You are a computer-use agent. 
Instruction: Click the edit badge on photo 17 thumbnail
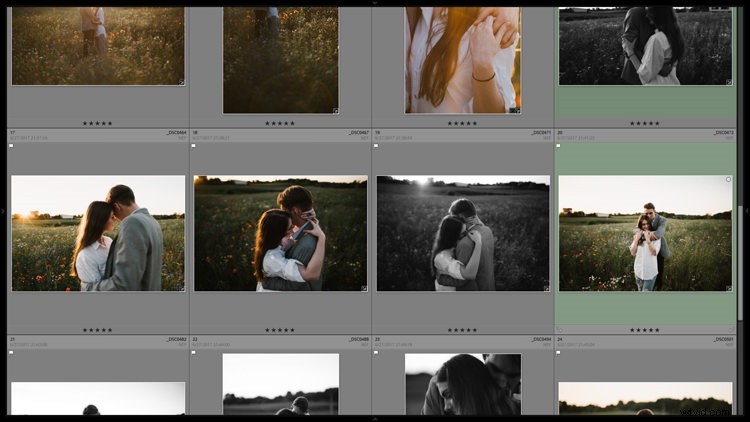tap(181, 289)
